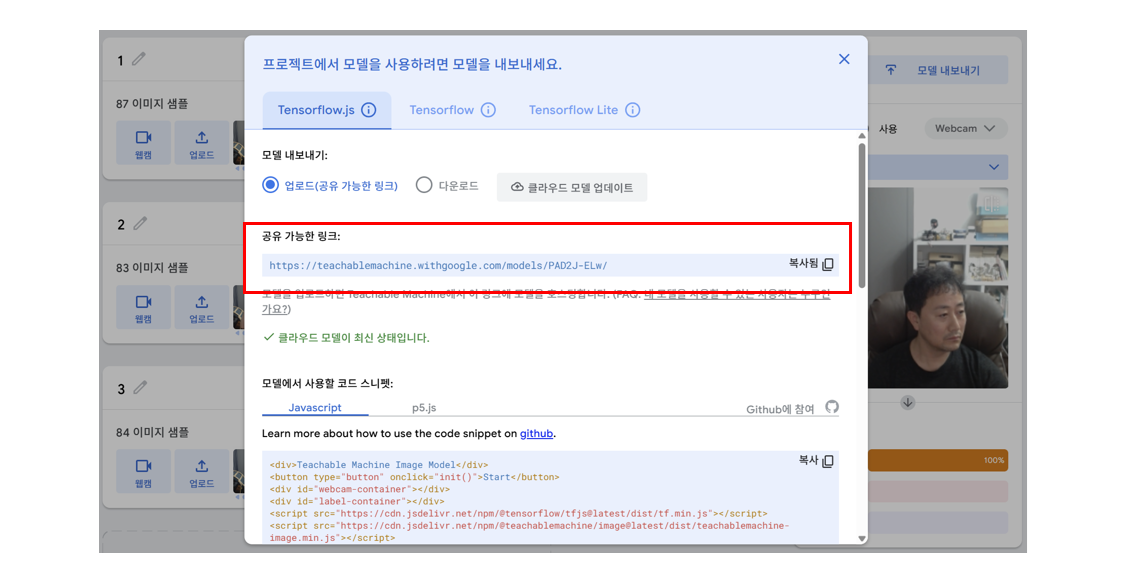The height and width of the screenshot is (578, 1129).
Task: Click 업로드 button for class 3
Action: click(202, 471)
